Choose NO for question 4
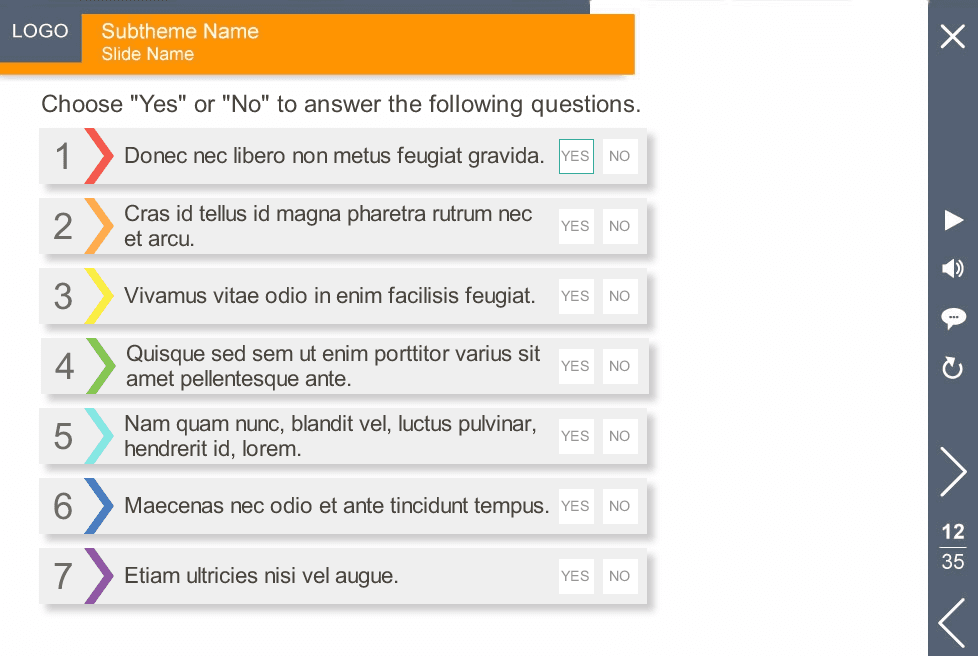Screen dimensions: 978x656 pyautogui.click(x=620, y=366)
